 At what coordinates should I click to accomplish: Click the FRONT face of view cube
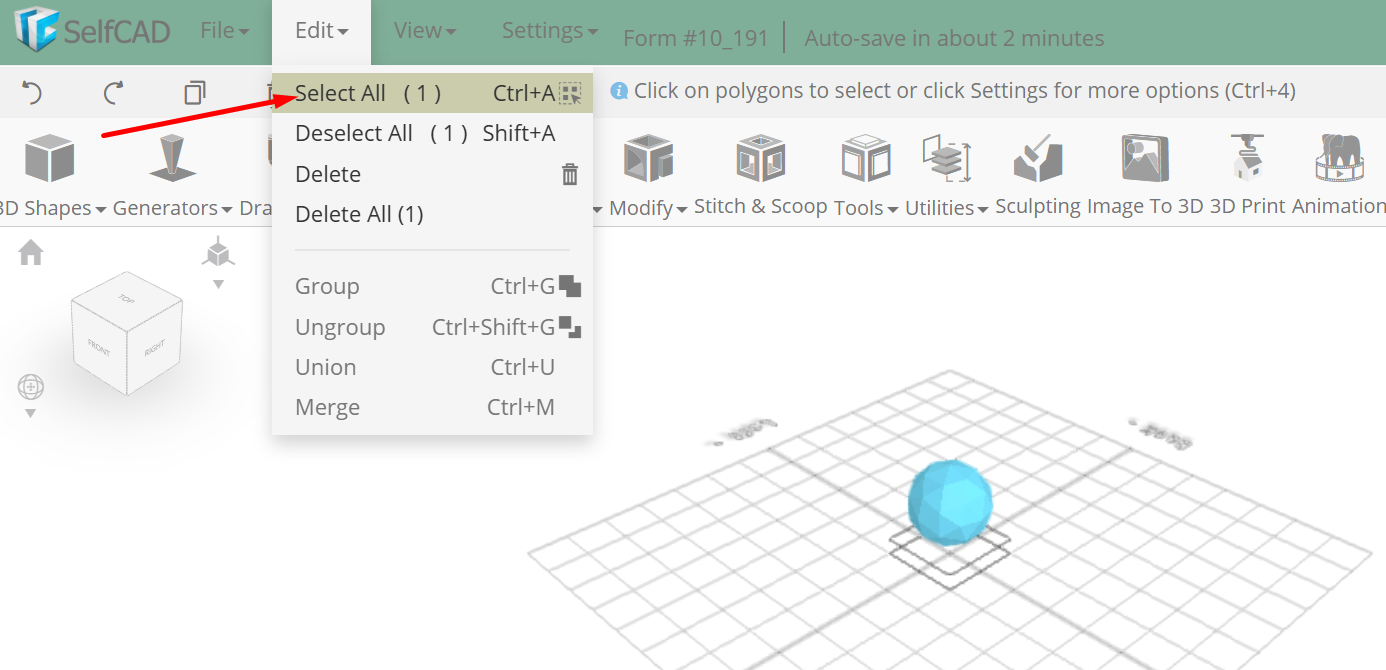click(99, 349)
